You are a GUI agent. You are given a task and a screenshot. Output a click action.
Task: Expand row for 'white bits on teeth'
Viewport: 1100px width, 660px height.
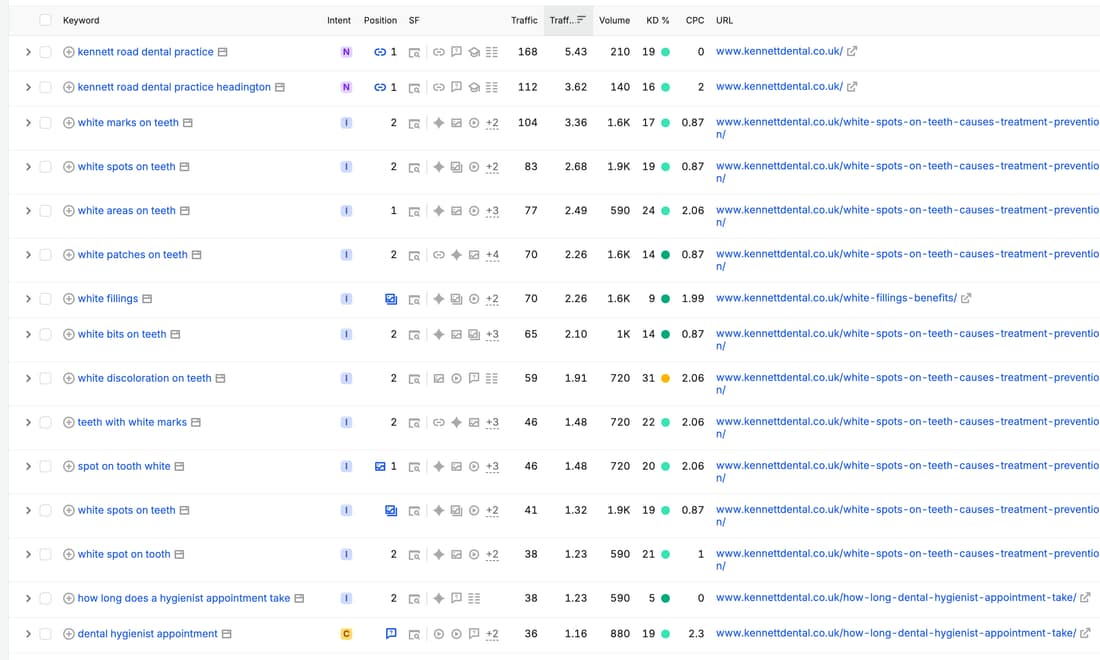pyautogui.click(x=28, y=335)
